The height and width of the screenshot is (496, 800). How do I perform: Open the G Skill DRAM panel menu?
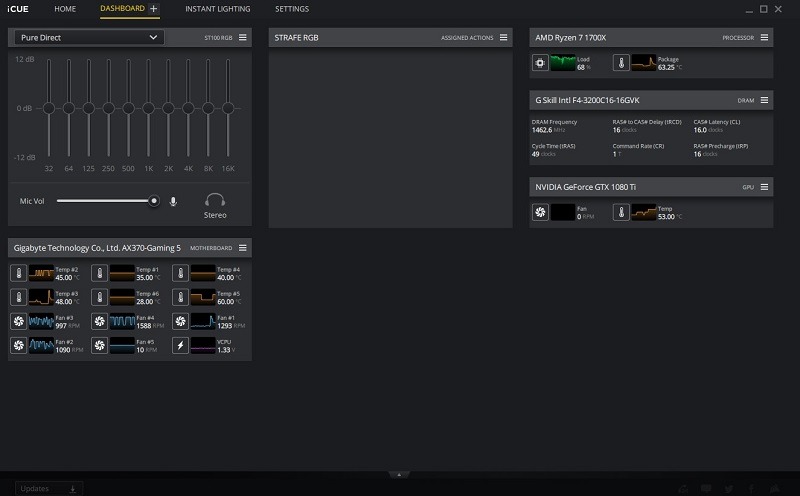coord(764,100)
